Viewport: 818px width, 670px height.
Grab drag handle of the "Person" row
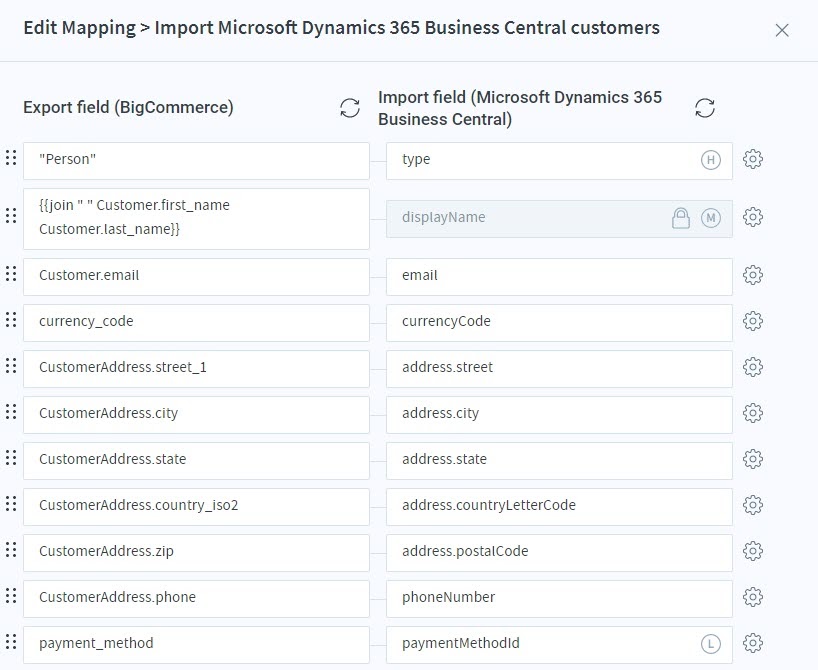click(x=11, y=158)
